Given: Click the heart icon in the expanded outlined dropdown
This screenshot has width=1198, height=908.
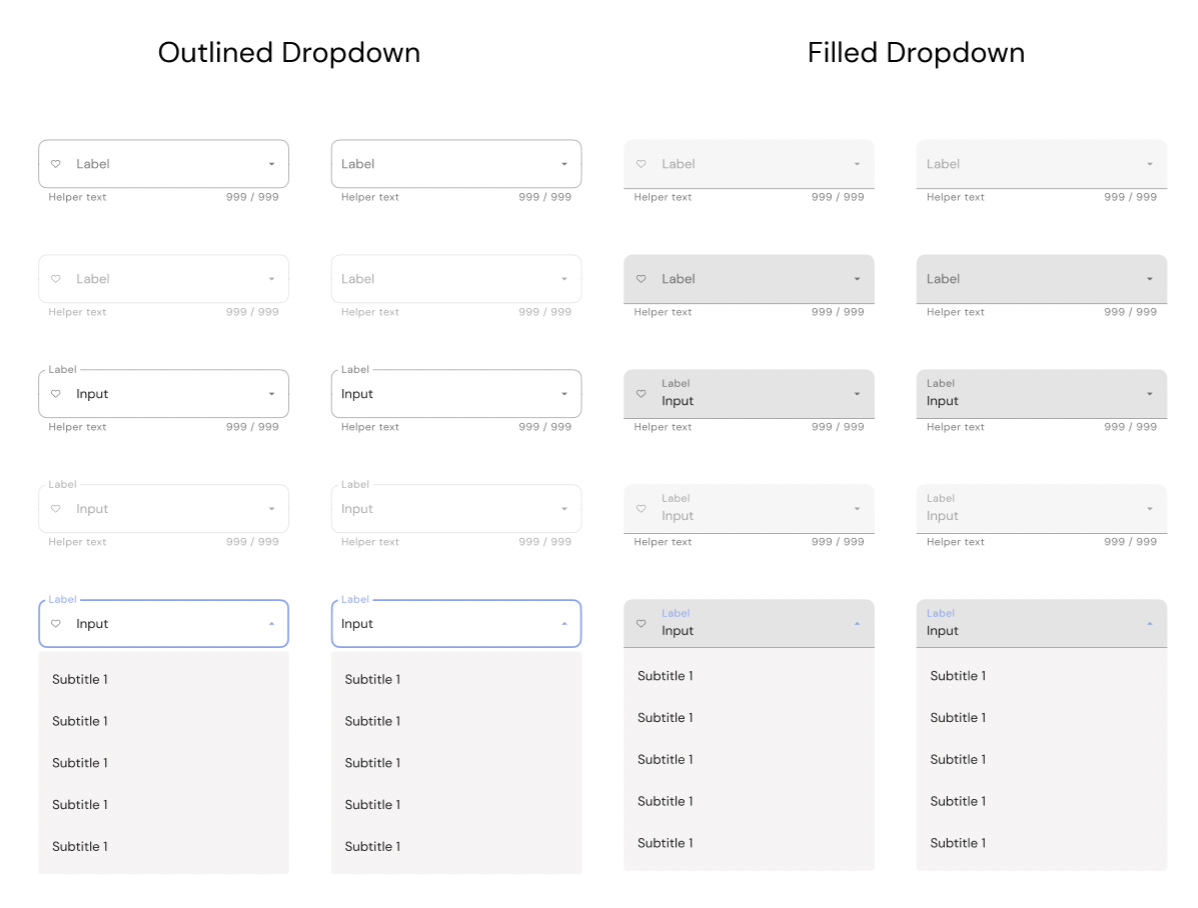Looking at the screenshot, I should 57,623.
